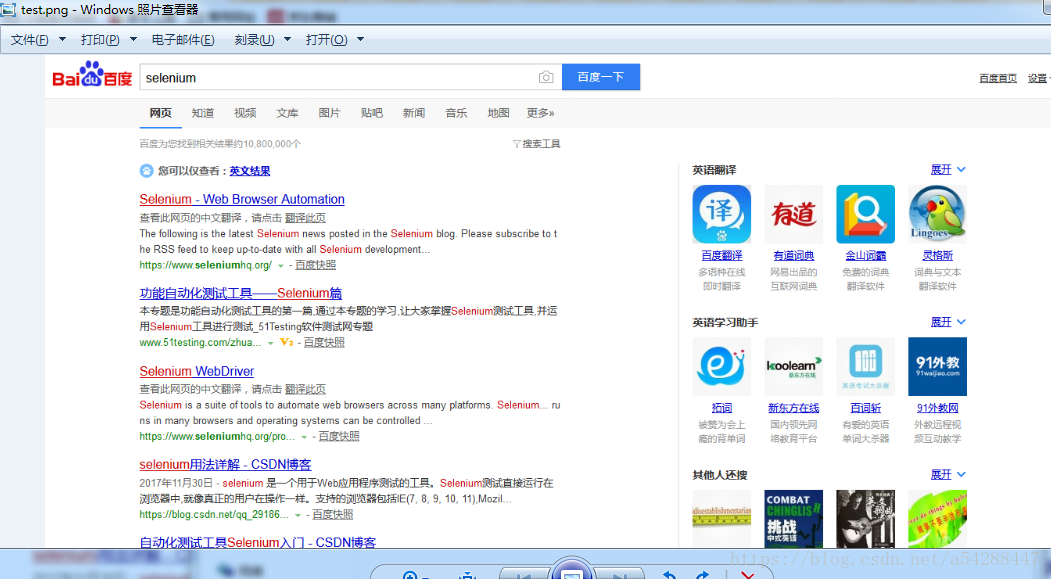
Task: Open the ruler disestablishmentarian thumbnail
Action: [x=721, y=519]
